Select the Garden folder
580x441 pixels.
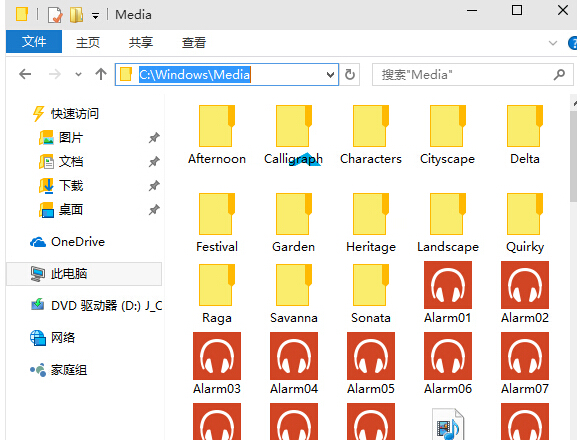coord(293,223)
